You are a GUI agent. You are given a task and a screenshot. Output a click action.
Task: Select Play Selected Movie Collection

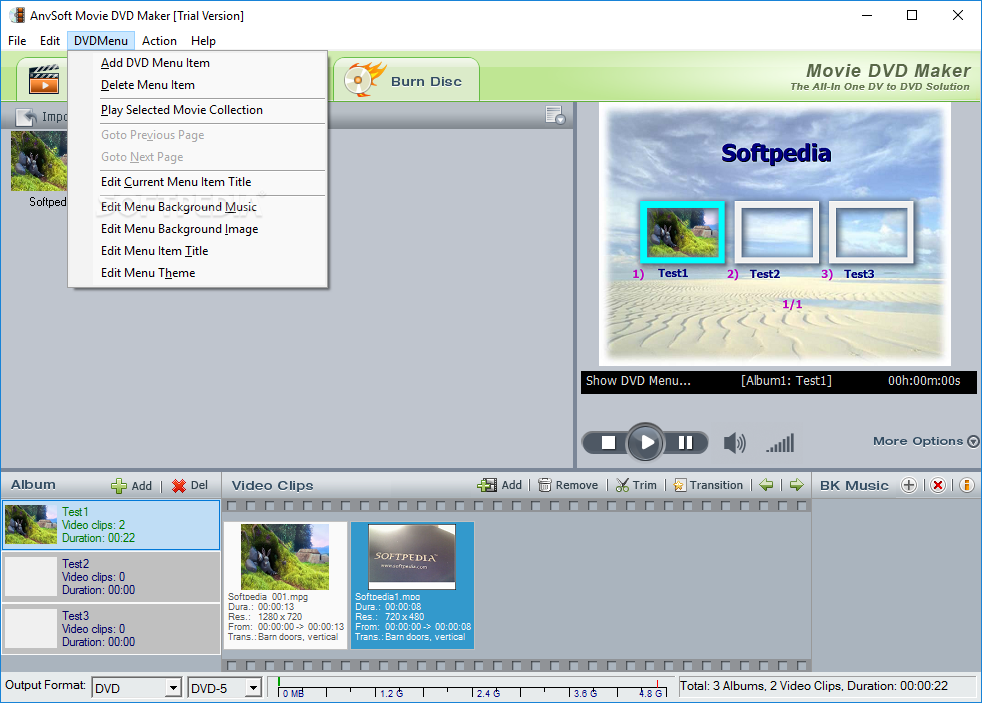point(197,110)
